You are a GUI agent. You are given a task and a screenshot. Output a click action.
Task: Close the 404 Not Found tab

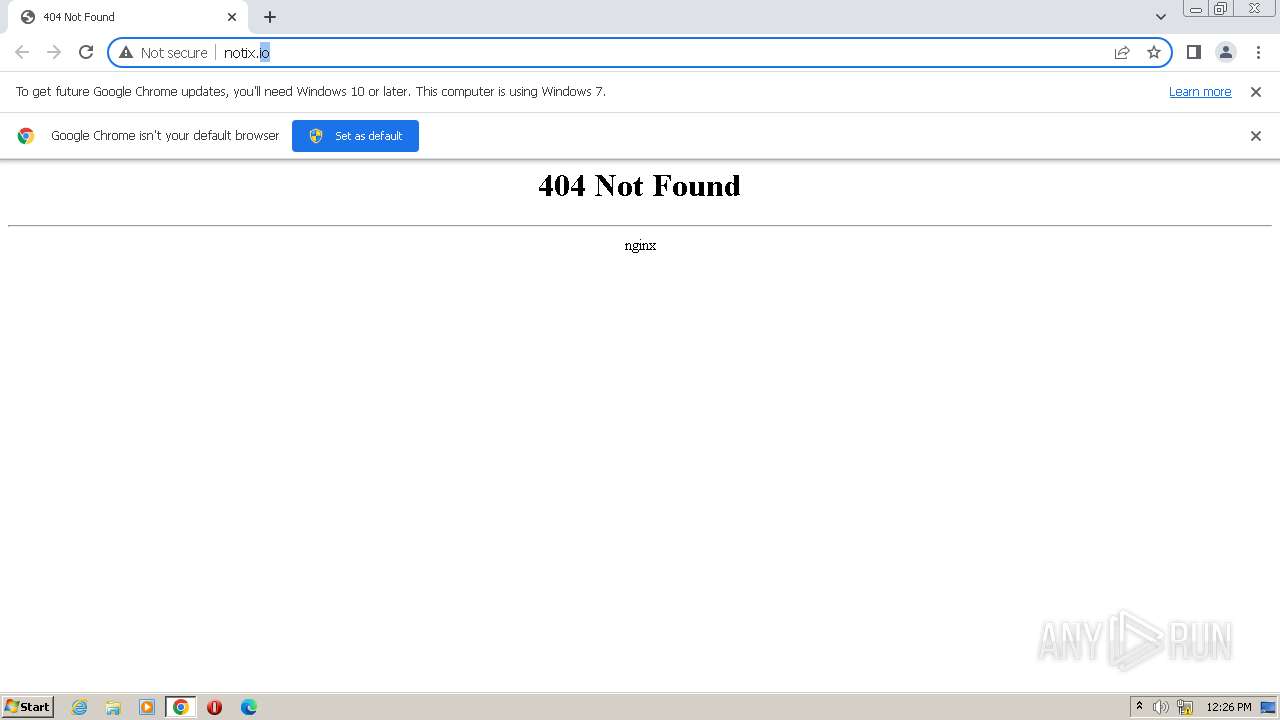click(x=232, y=17)
